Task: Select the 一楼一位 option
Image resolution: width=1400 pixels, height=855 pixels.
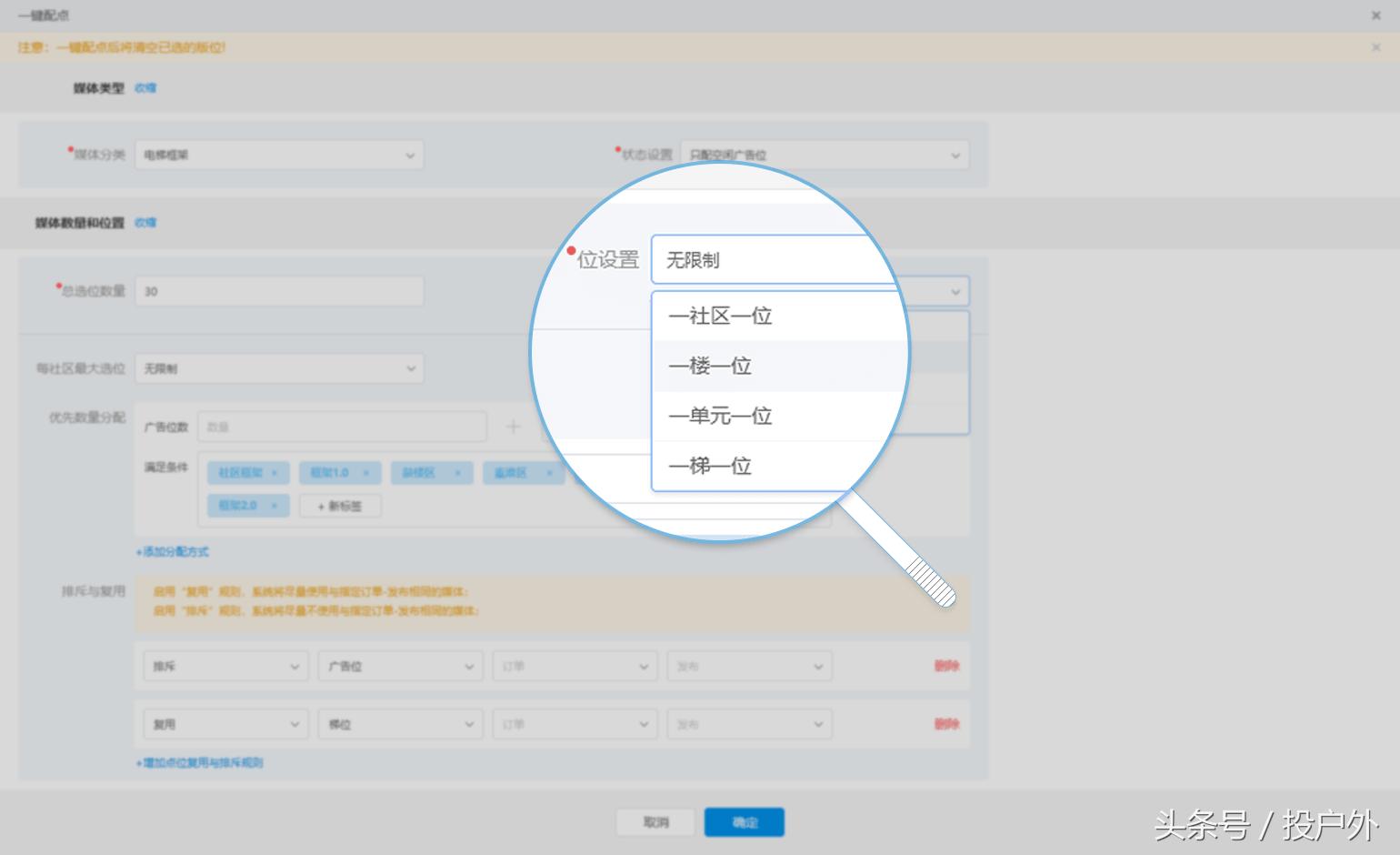Action: (711, 367)
